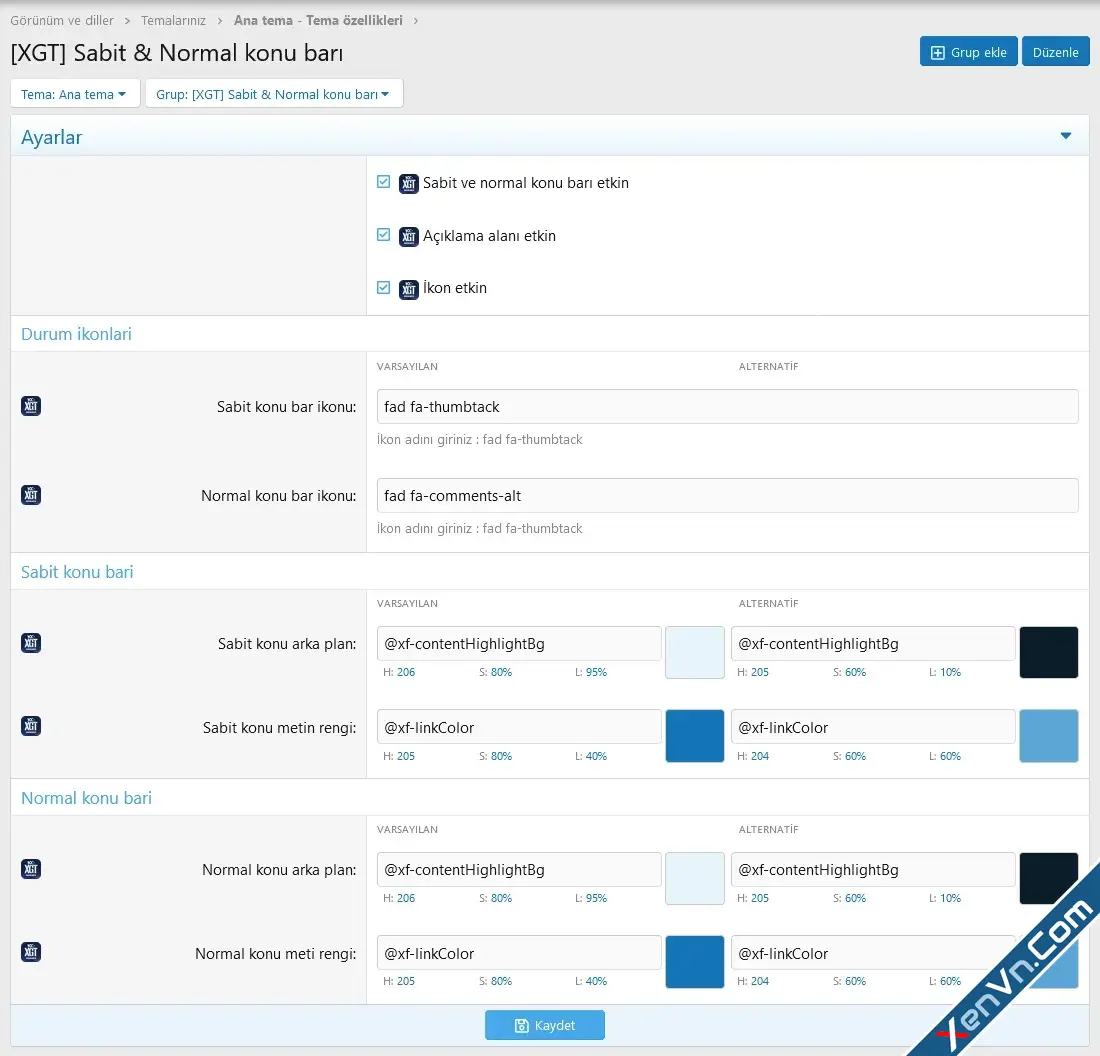Open default Sabit konu metin rengi blue swatch
This screenshot has width=1100, height=1056.
point(695,736)
